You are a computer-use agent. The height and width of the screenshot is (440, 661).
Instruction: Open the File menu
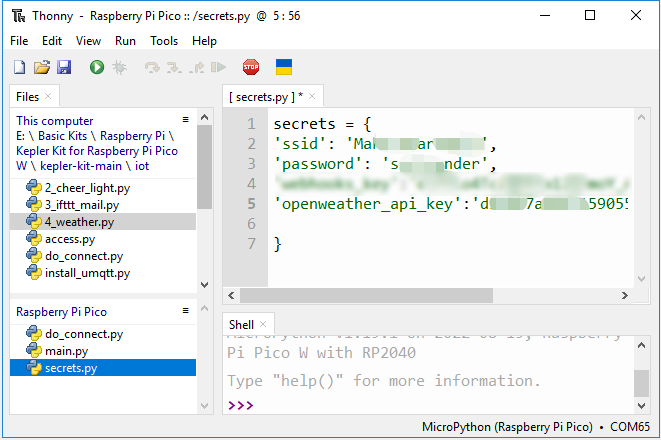(19, 41)
